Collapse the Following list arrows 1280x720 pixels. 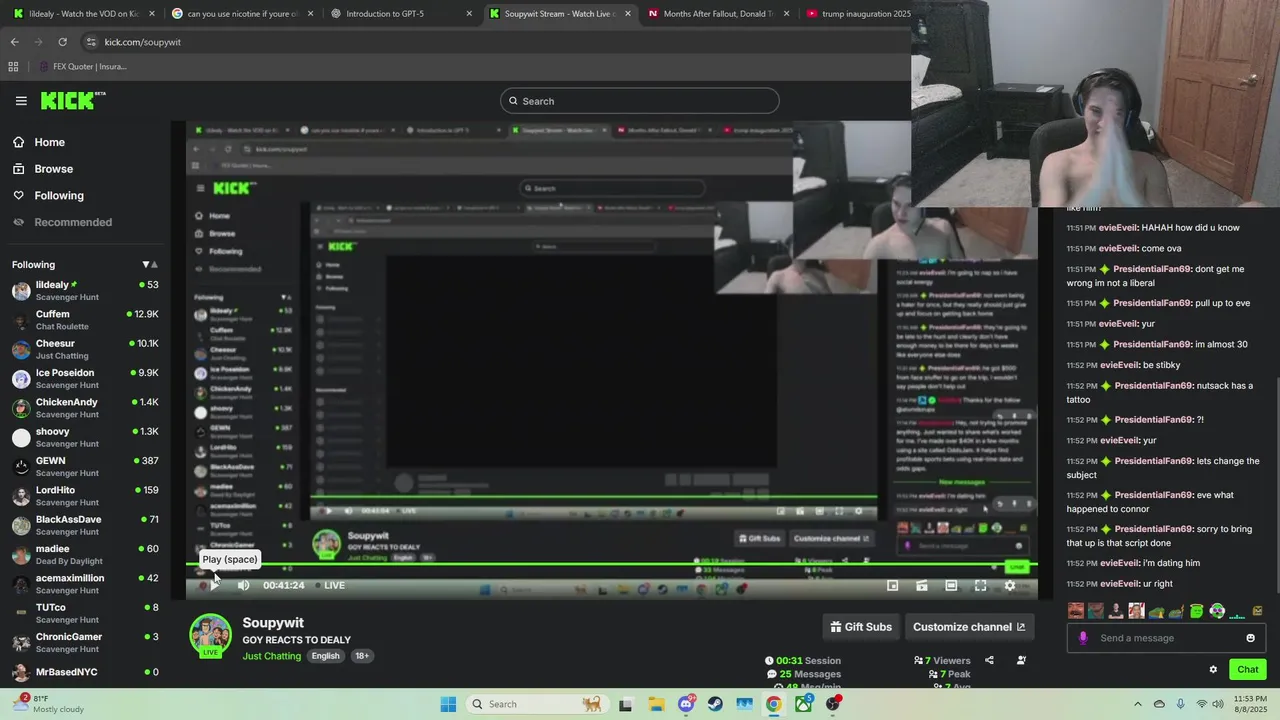150,265
